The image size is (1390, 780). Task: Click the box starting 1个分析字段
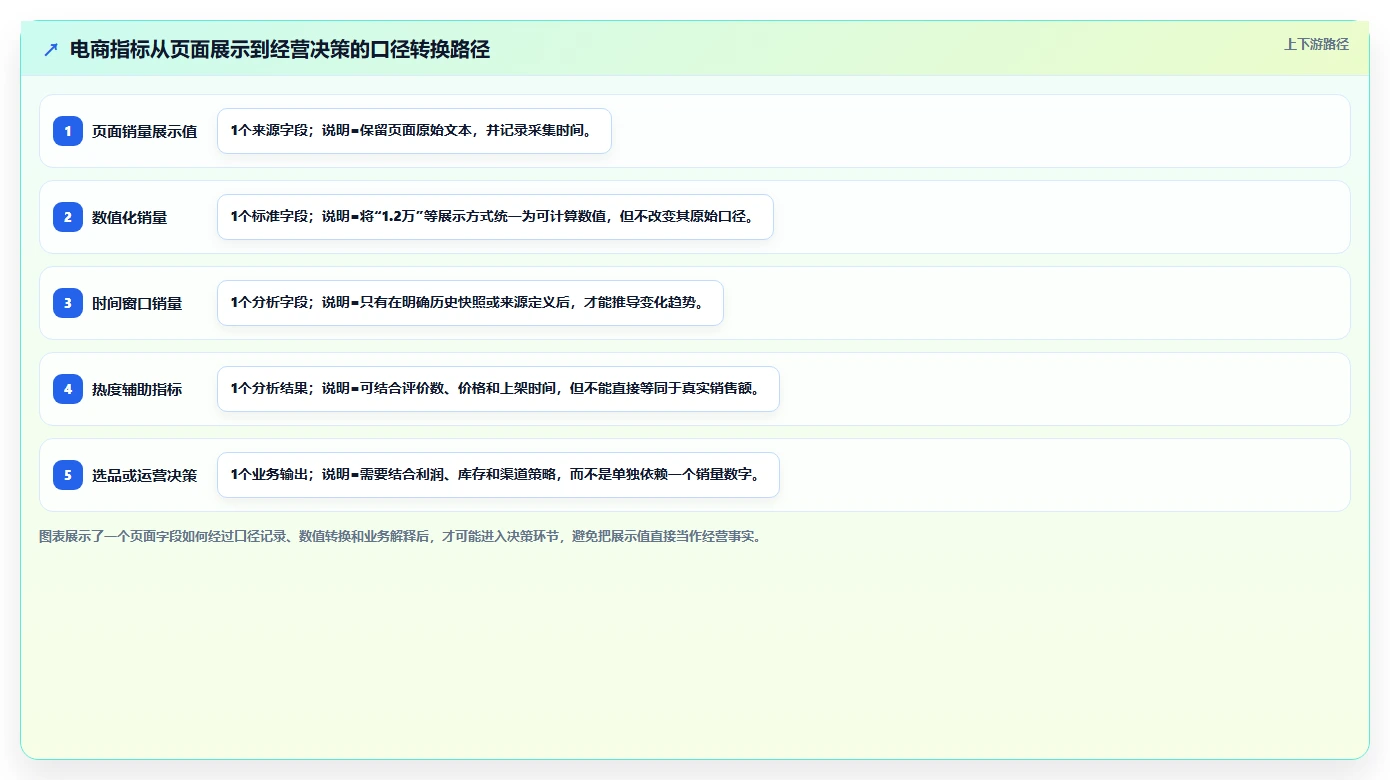(470, 303)
